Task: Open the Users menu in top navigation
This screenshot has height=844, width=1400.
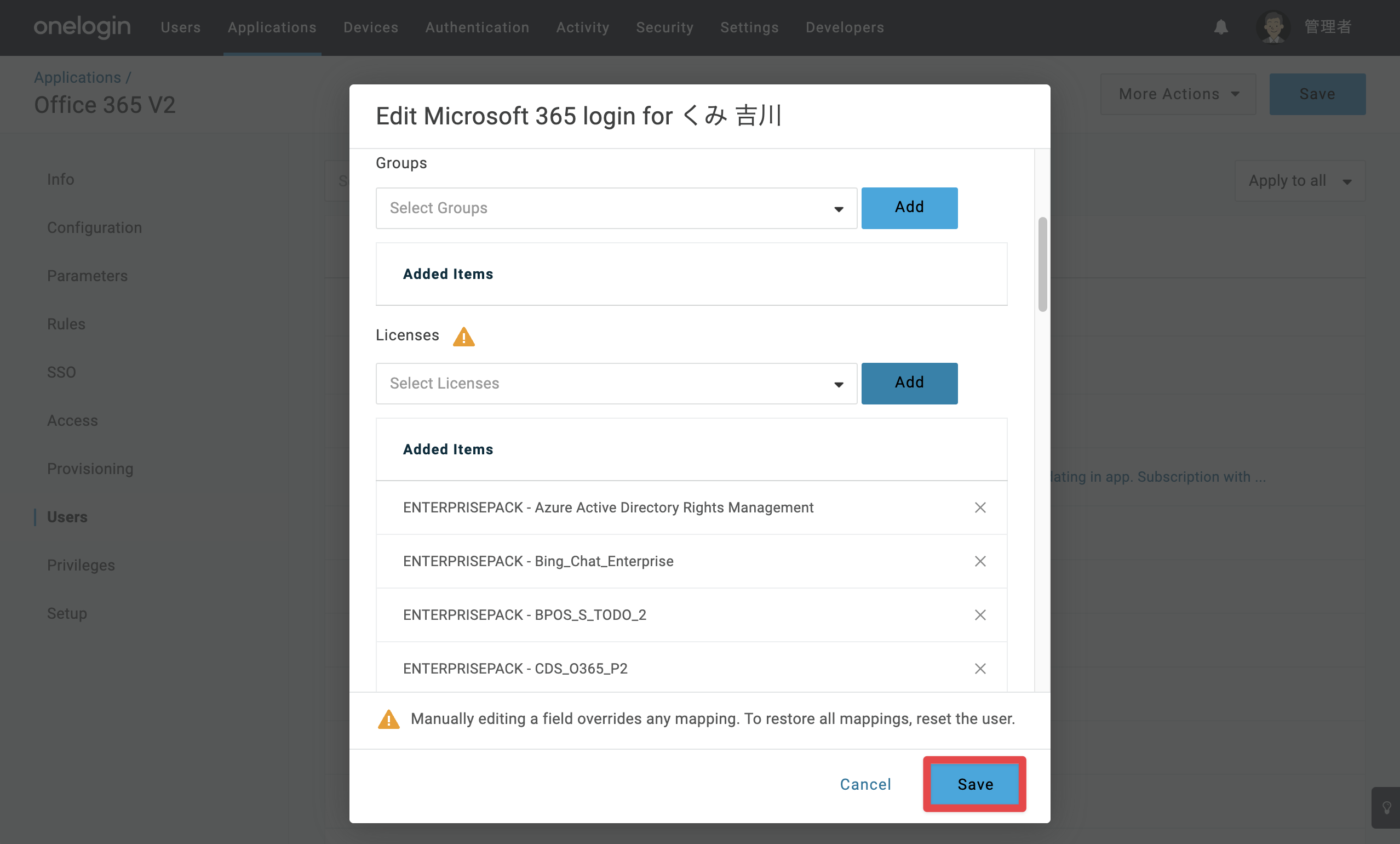Action: coord(181,27)
